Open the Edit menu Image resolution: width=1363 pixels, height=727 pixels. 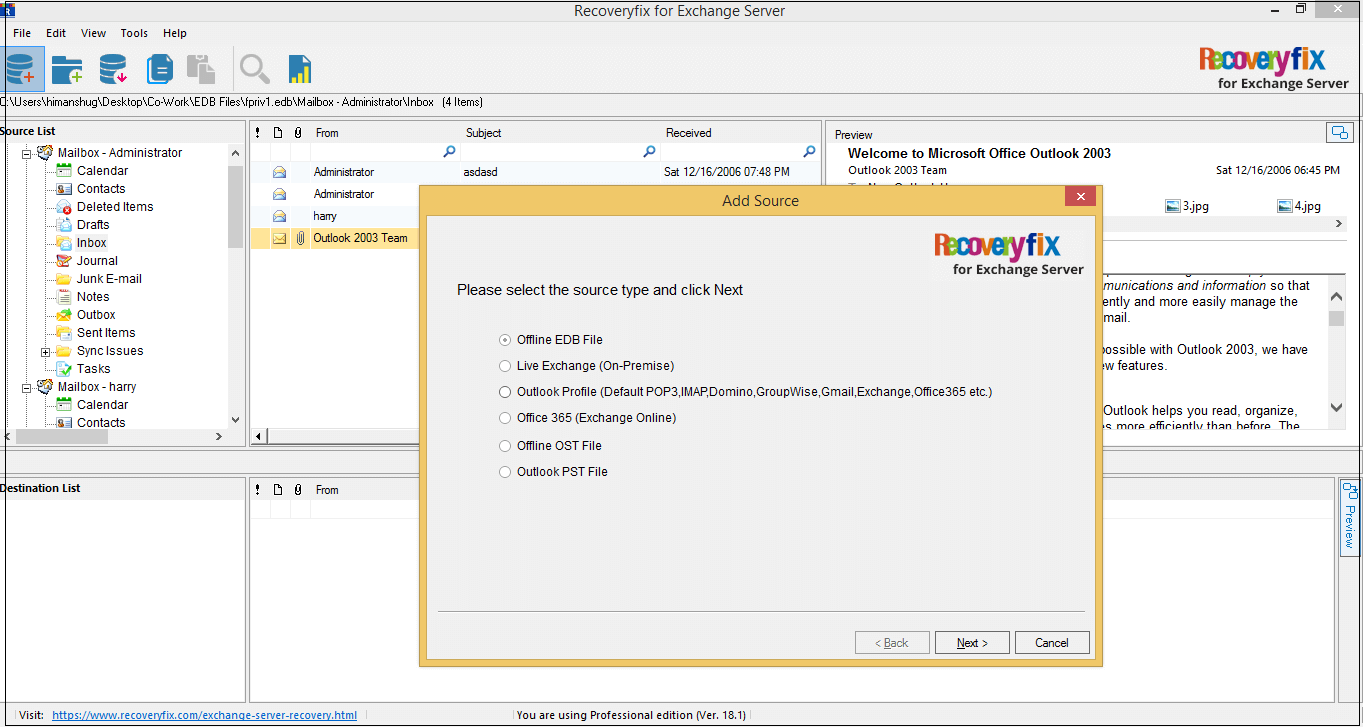56,33
